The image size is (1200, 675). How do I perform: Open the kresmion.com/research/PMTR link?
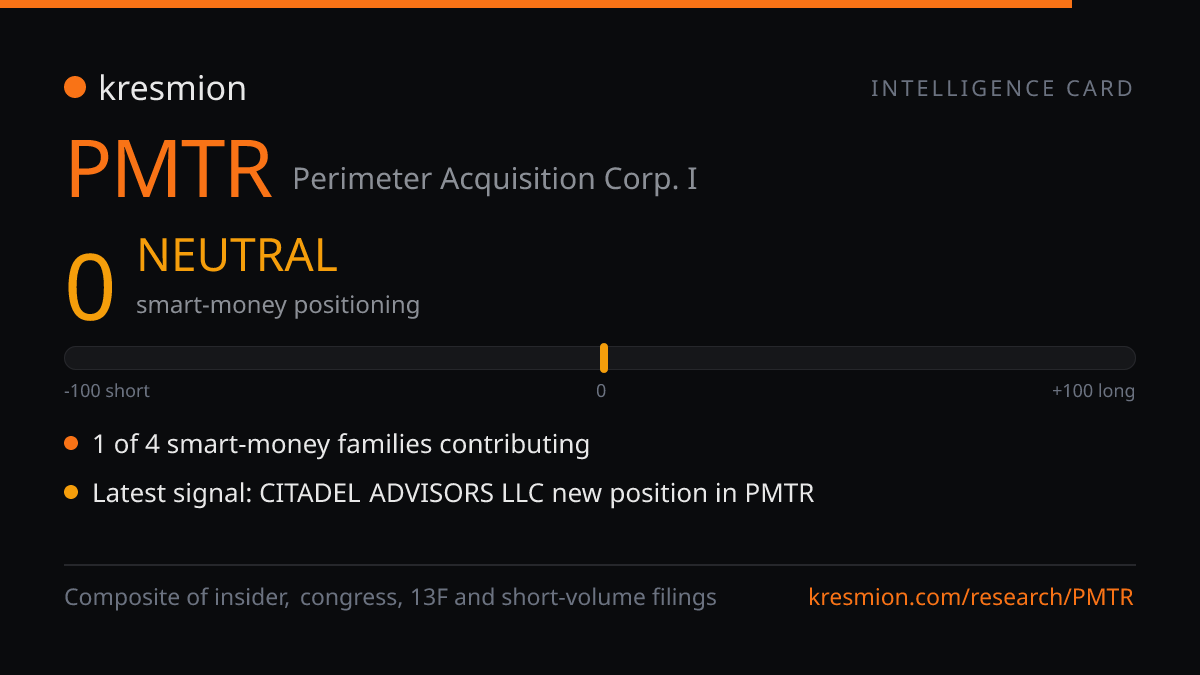(x=971, y=598)
